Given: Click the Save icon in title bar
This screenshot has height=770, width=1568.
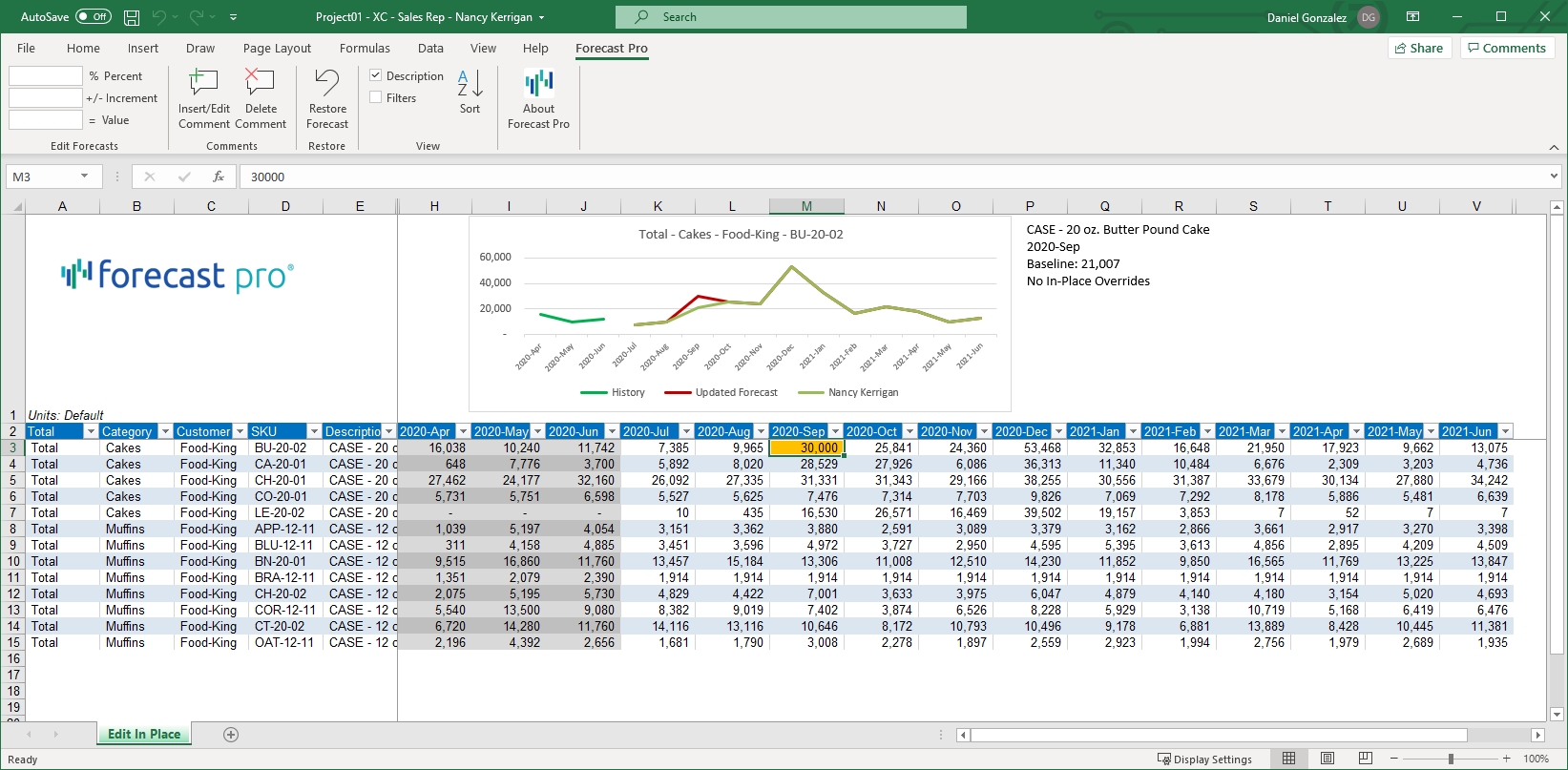Looking at the screenshot, I should click(x=132, y=17).
